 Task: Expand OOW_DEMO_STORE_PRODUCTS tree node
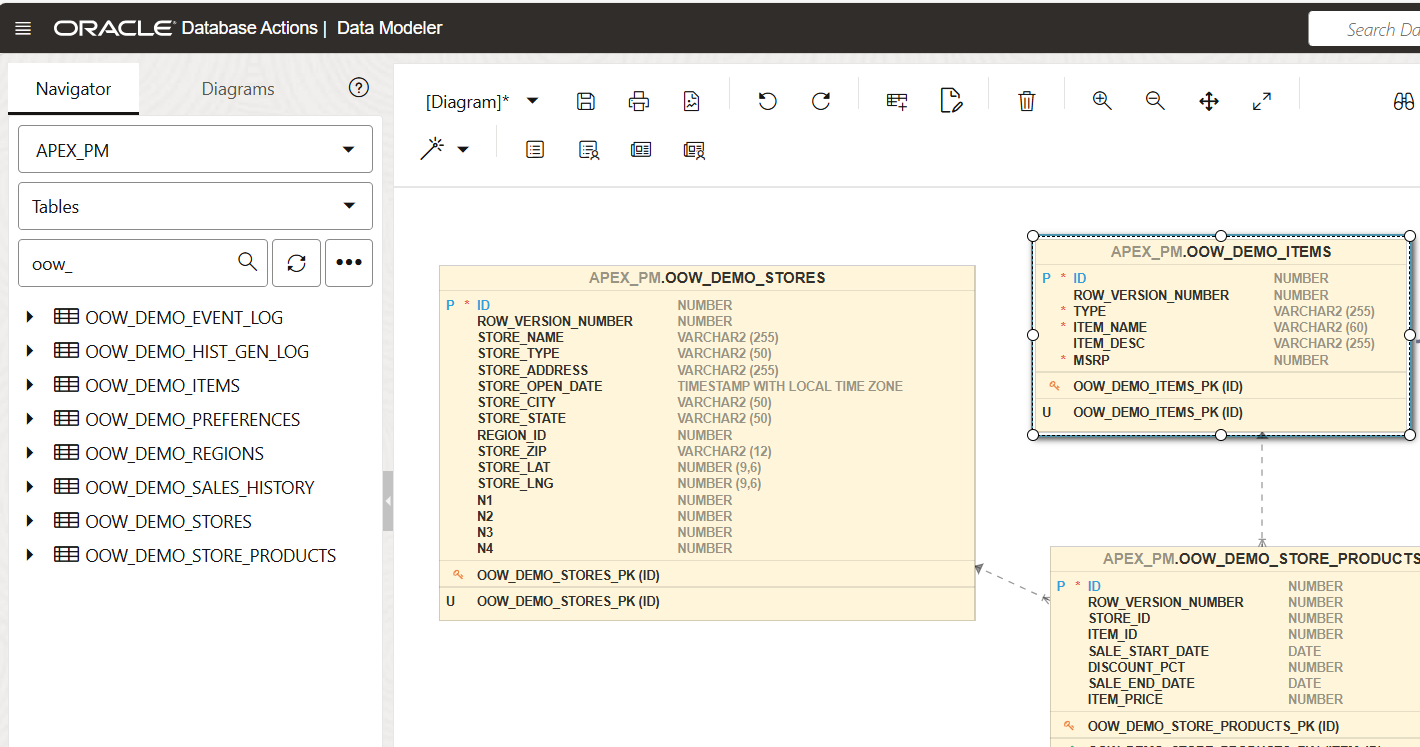point(30,555)
